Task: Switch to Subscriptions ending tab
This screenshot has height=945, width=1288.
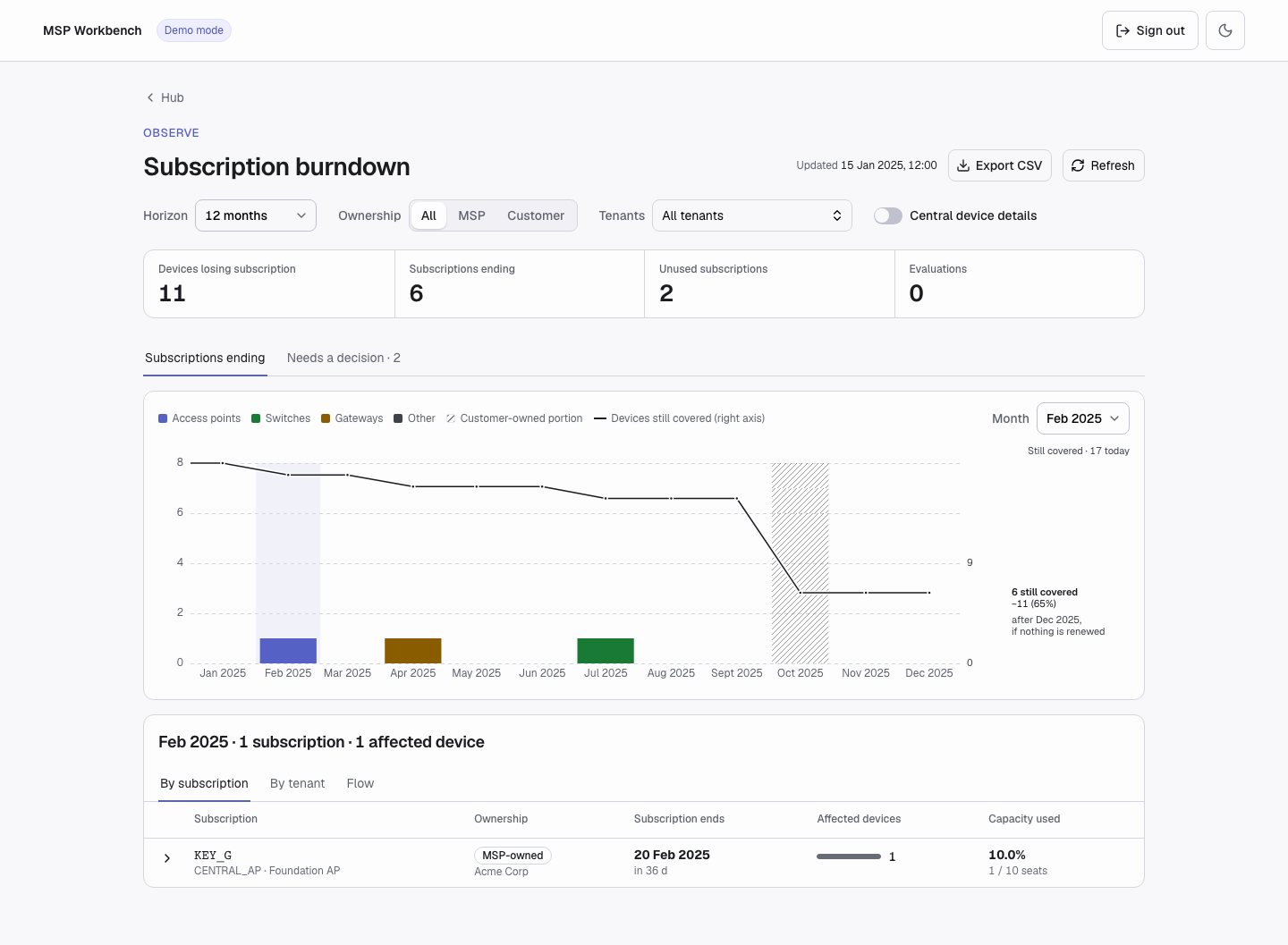Action: (205, 358)
